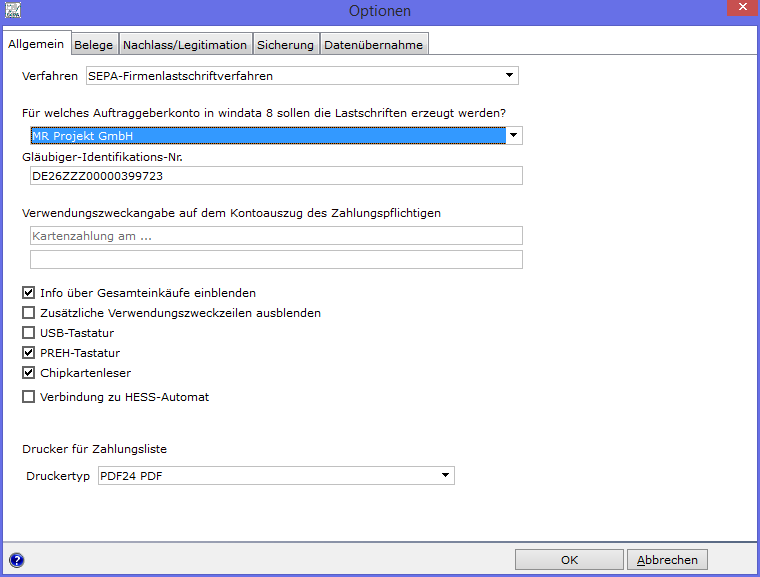The image size is (760, 577).
Task: Switch to the Allgemein tab
Action: point(36,44)
